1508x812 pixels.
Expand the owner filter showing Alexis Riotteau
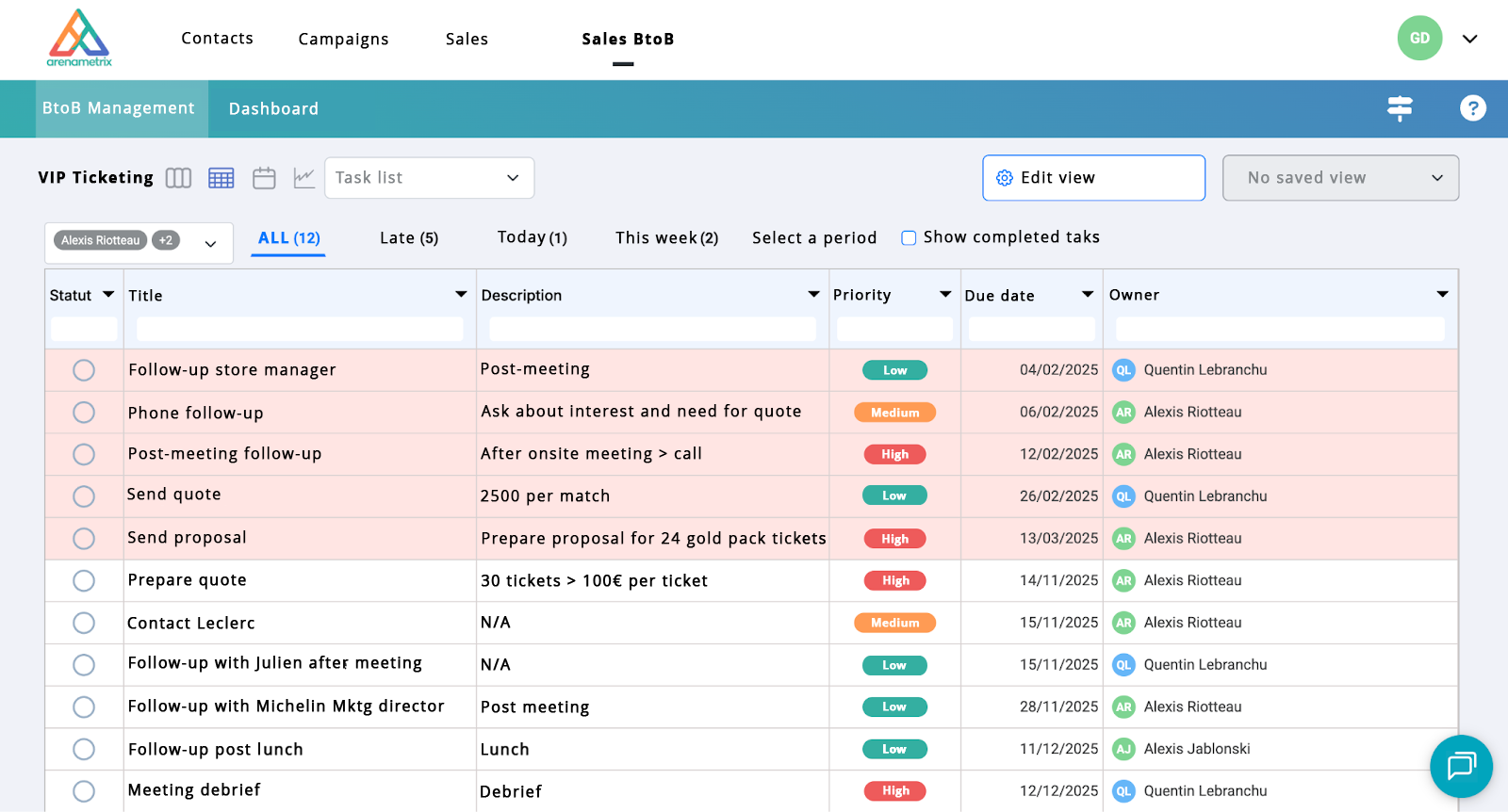(x=210, y=243)
